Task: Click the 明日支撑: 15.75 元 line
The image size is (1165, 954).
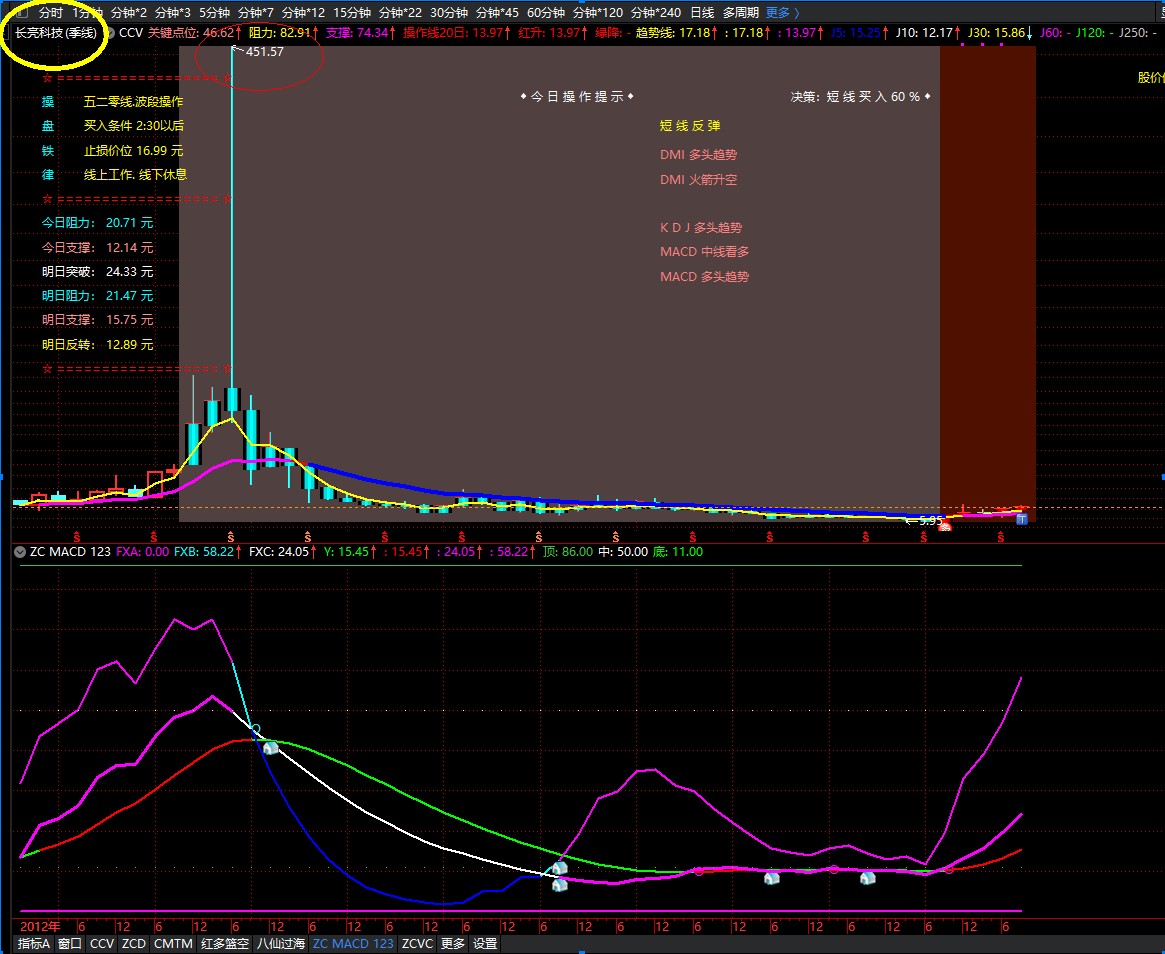Action: pos(97,320)
